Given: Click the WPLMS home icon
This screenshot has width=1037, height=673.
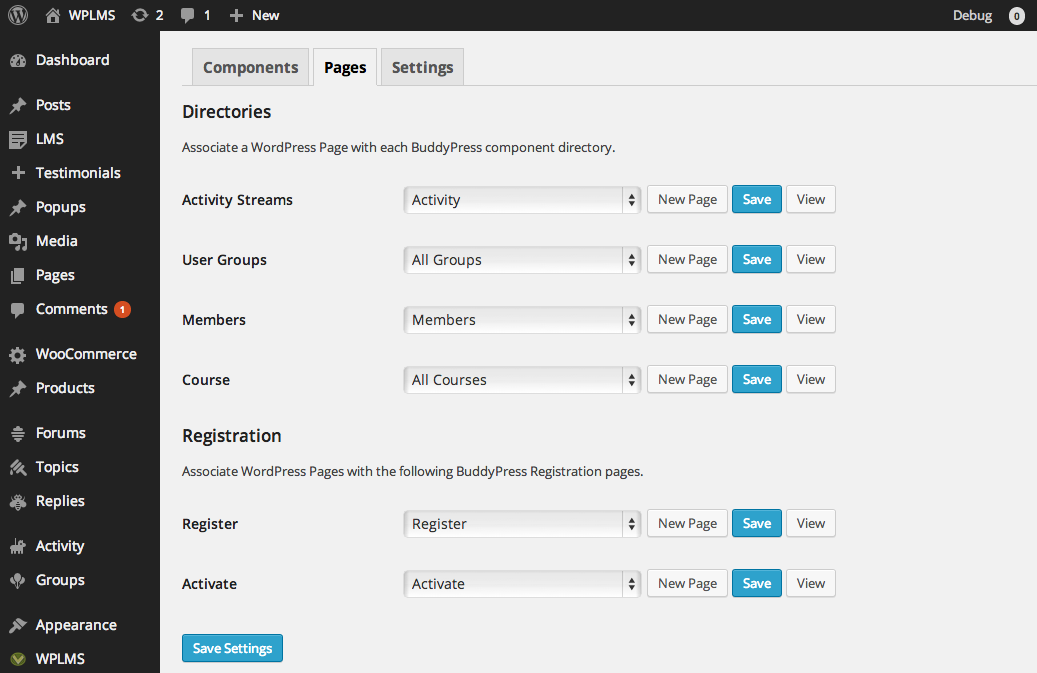Looking at the screenshot, I should click(x=53, y=15).
